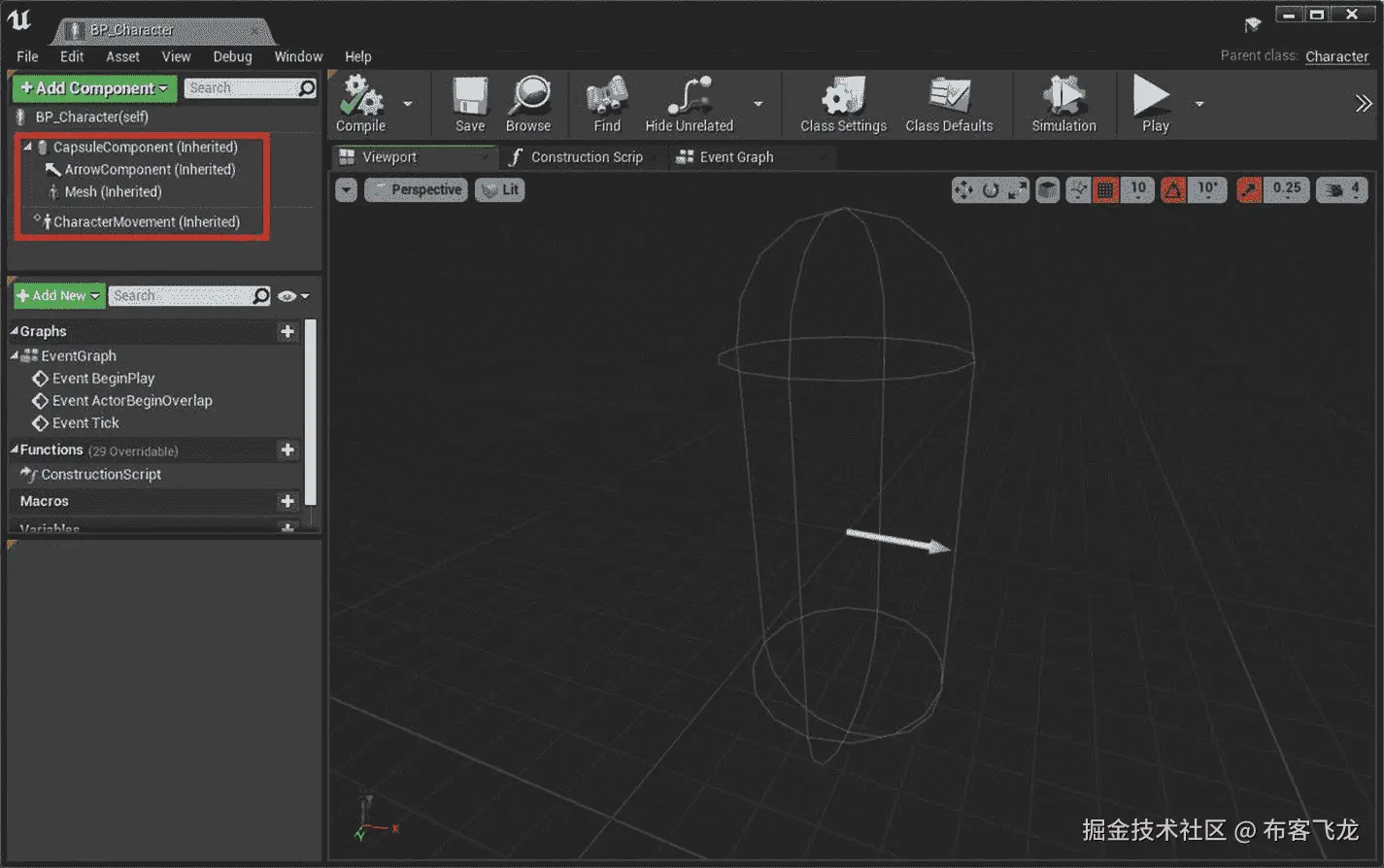Open the Character parent class link
This screenshot has height=868, width=1384.
click(1336, 56)
